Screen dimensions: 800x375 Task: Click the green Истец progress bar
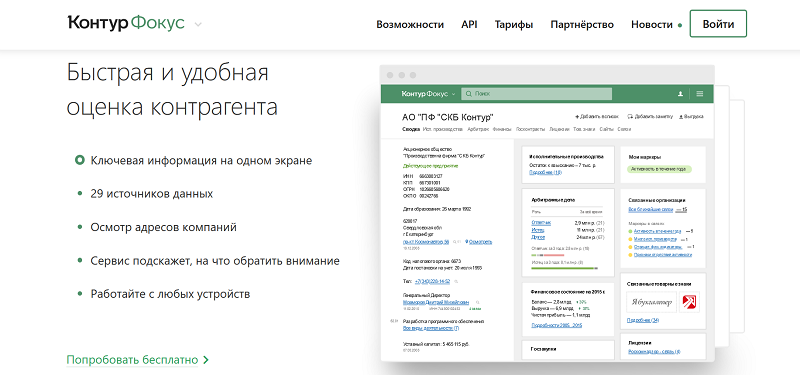click(x=564, y=268)
